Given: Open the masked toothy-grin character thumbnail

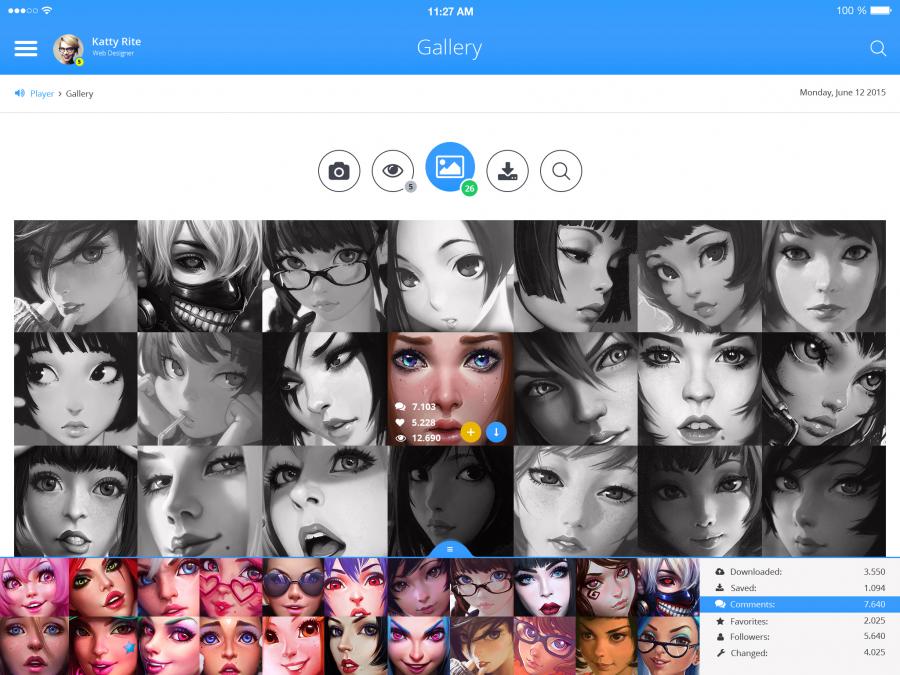Looking at the screenshot, I should (200, 276).
